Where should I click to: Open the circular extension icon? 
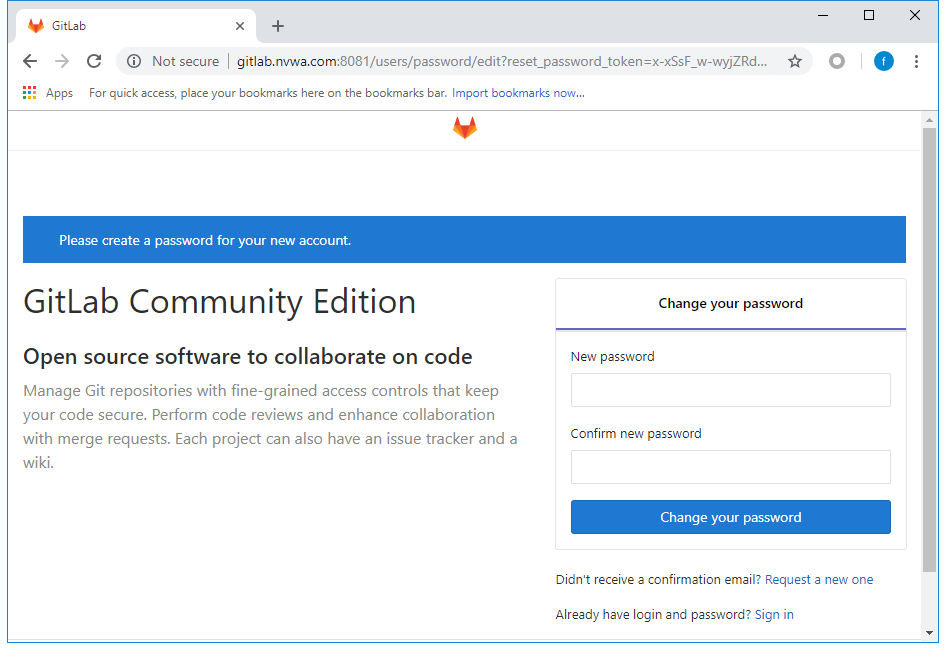tap(837, 61)
